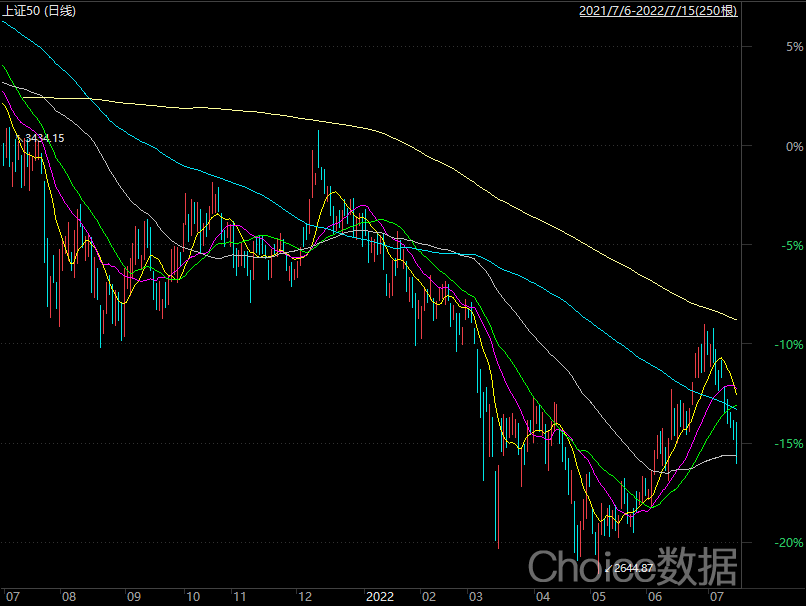Click the 09 month marker on time axis

[134, 597]
